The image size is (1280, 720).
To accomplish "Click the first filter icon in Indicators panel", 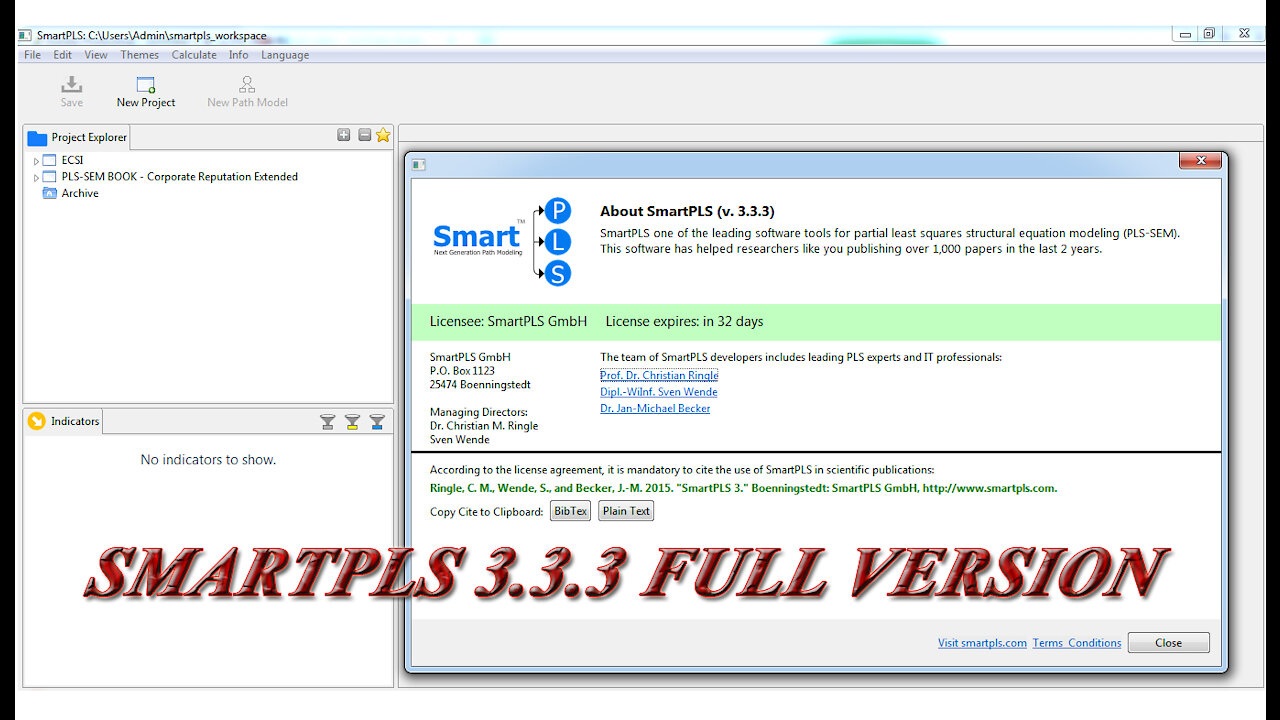I will click(x=328, y=422).
